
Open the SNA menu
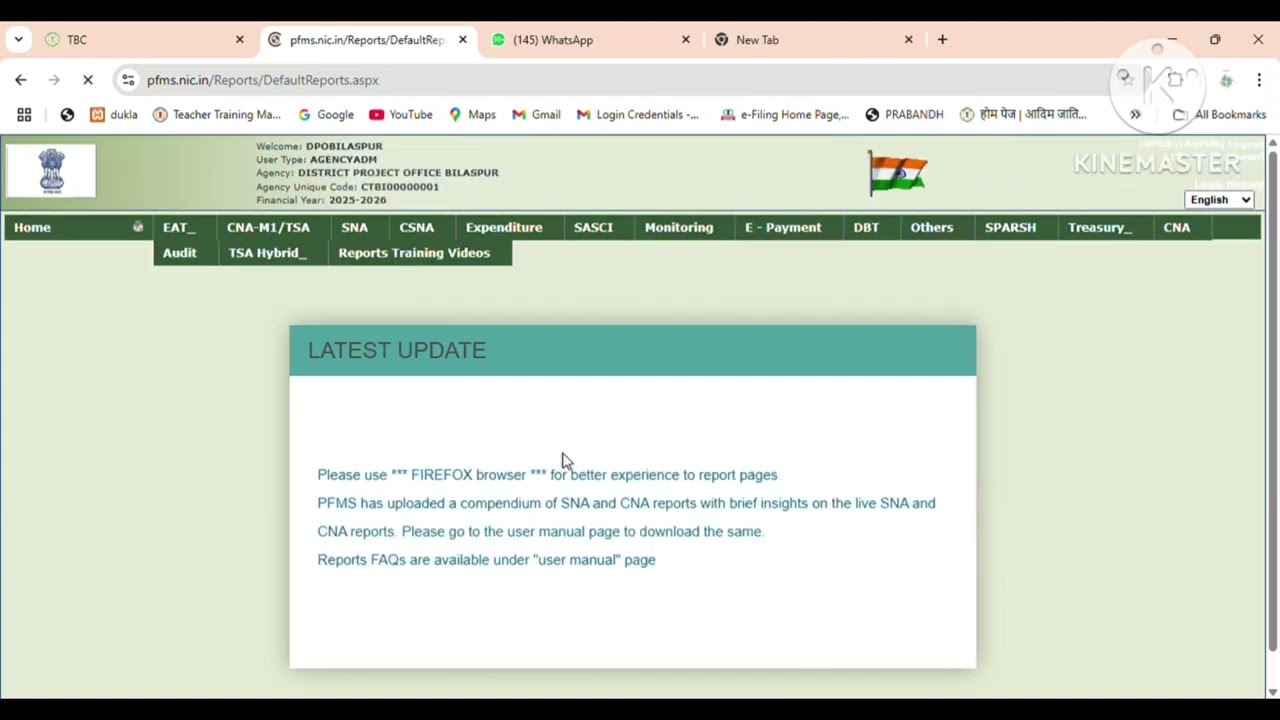pos(354,227)
